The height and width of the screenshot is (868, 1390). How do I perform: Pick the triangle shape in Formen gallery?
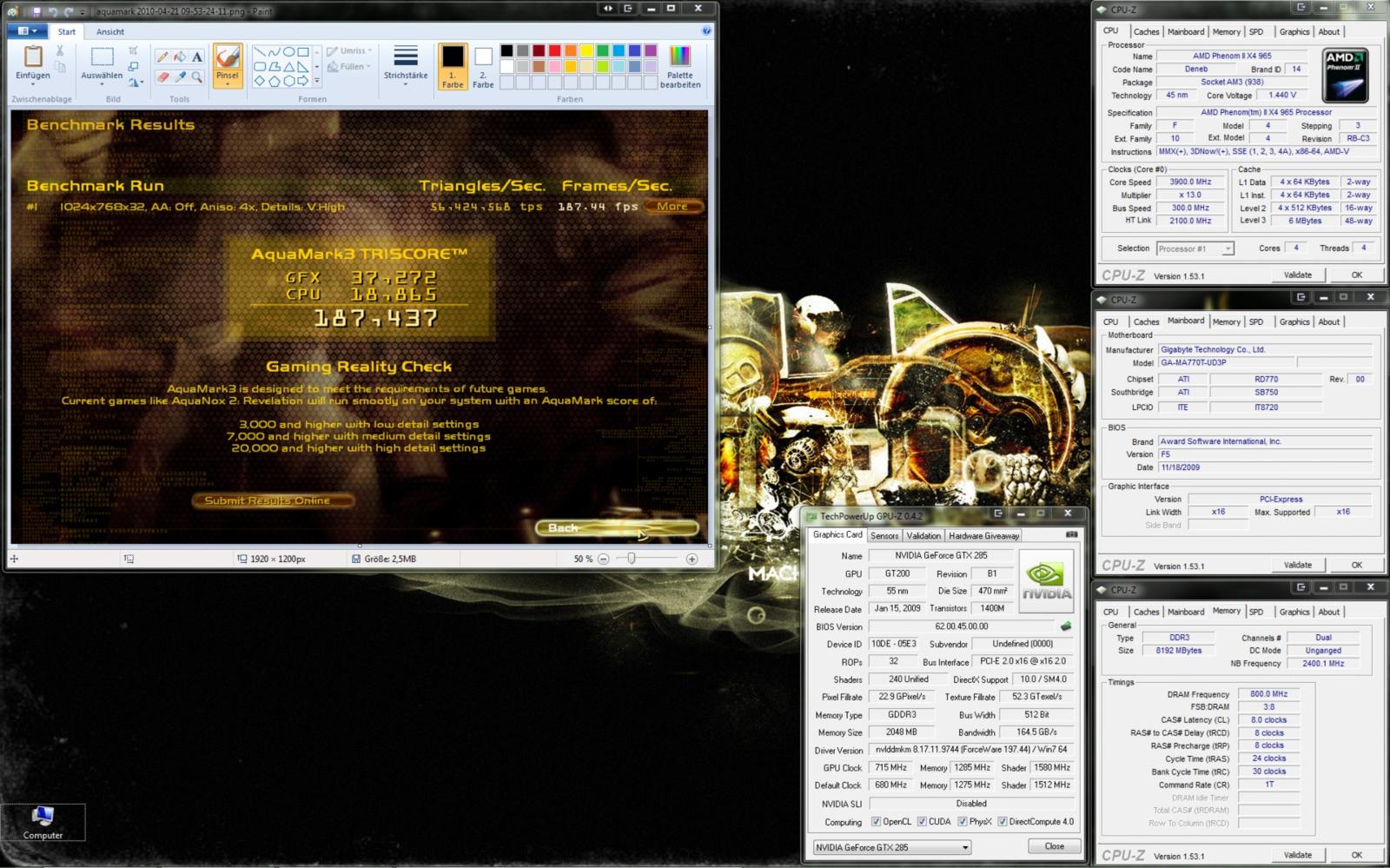289,67
